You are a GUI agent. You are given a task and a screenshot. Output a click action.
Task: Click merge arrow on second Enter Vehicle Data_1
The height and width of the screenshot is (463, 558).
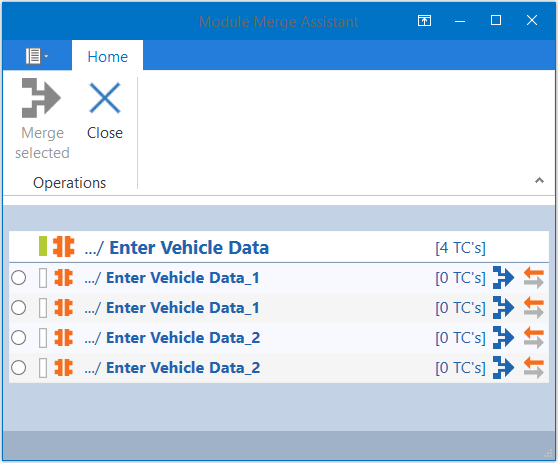[503, 307]
